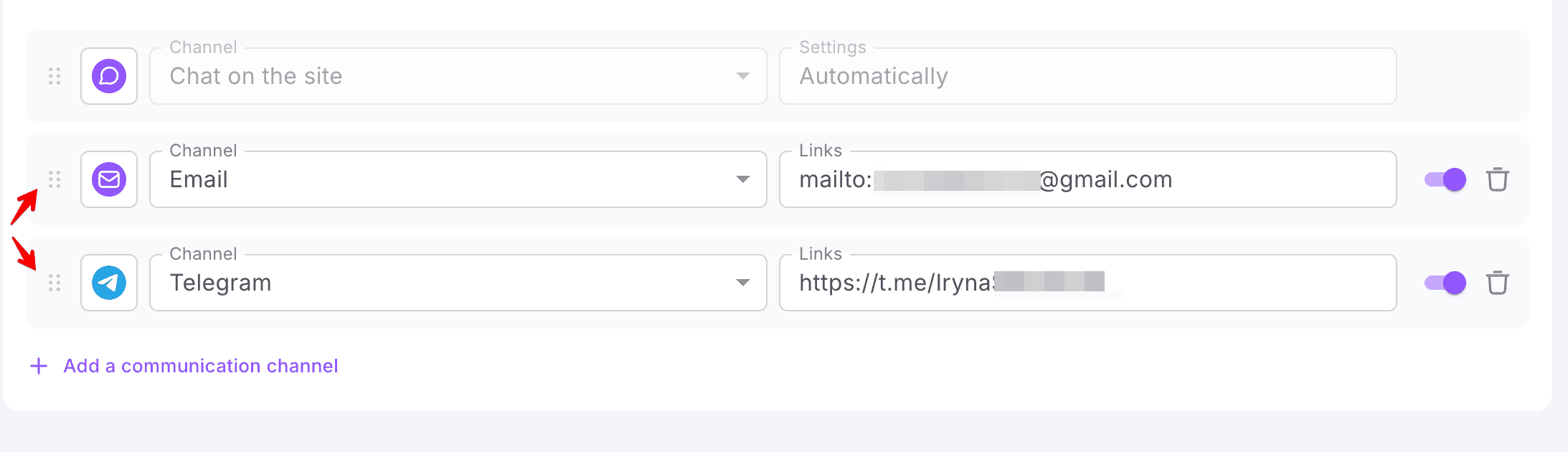1568x452 pixels.
Task: Click the Automatically settings field
Action: click(x=1087, y=76)
